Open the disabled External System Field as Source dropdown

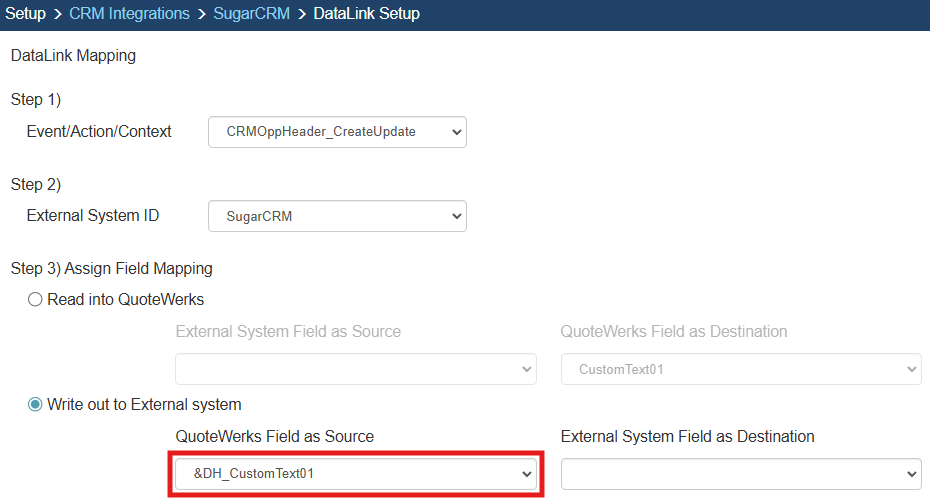click(356, 369)
